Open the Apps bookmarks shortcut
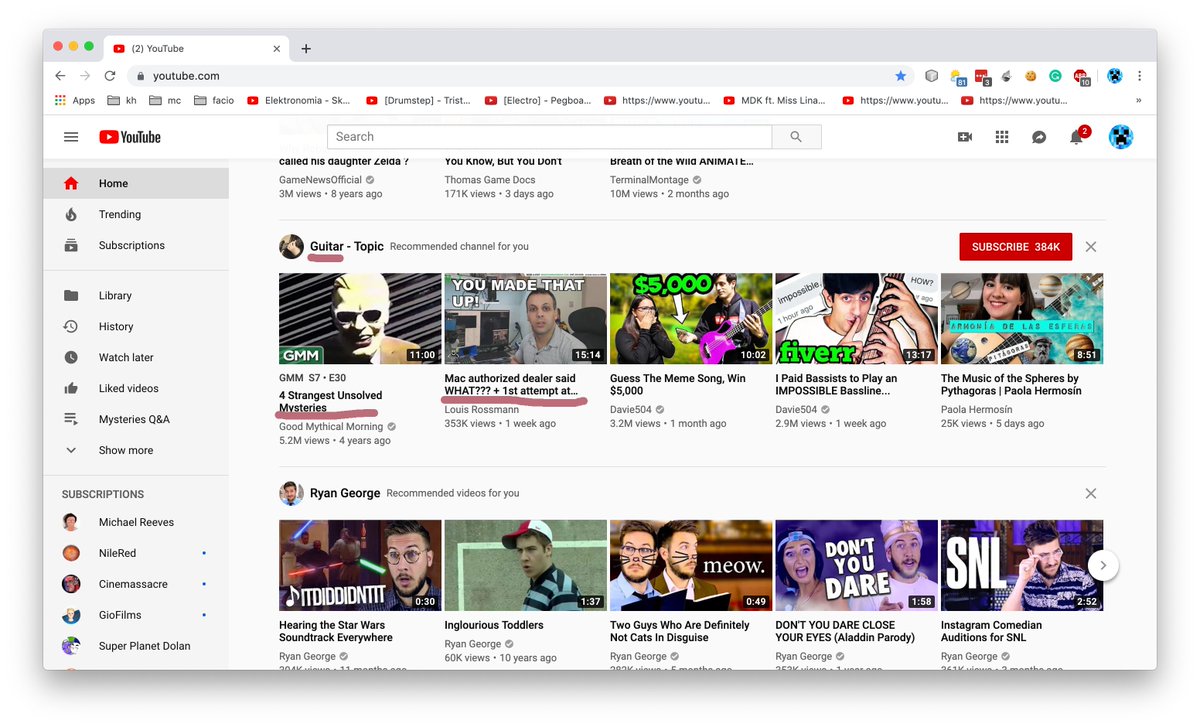1200x727 pixels. [x=75, y=100]
